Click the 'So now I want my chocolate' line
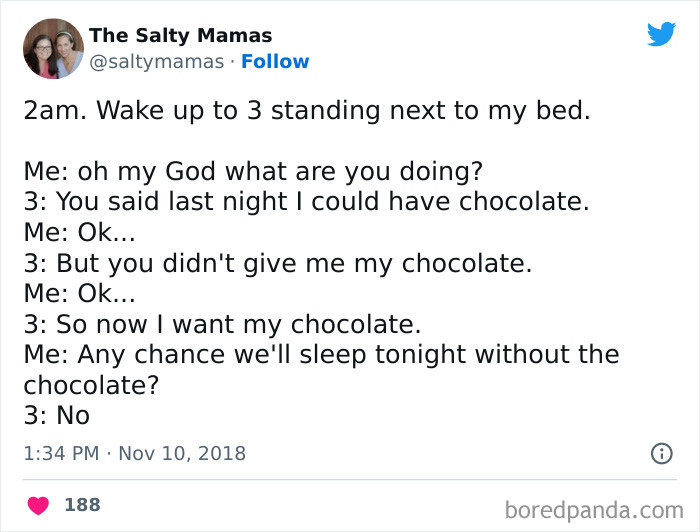The width and height of the screenshot is (700, 532). [222, 324]
